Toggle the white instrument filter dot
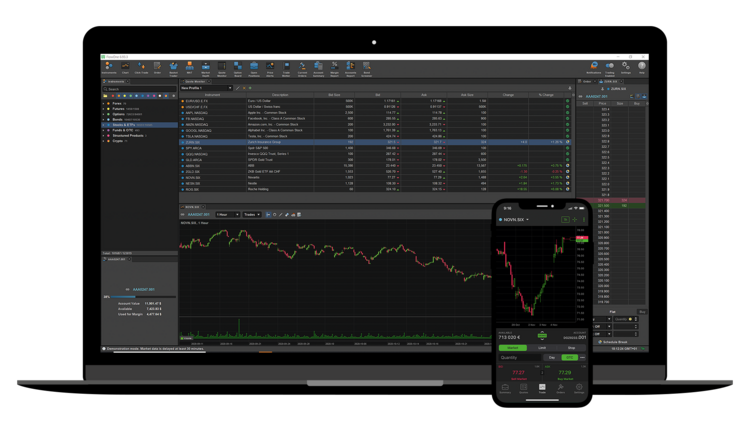Screen dimensions: 750x421 tap(160, 96)
